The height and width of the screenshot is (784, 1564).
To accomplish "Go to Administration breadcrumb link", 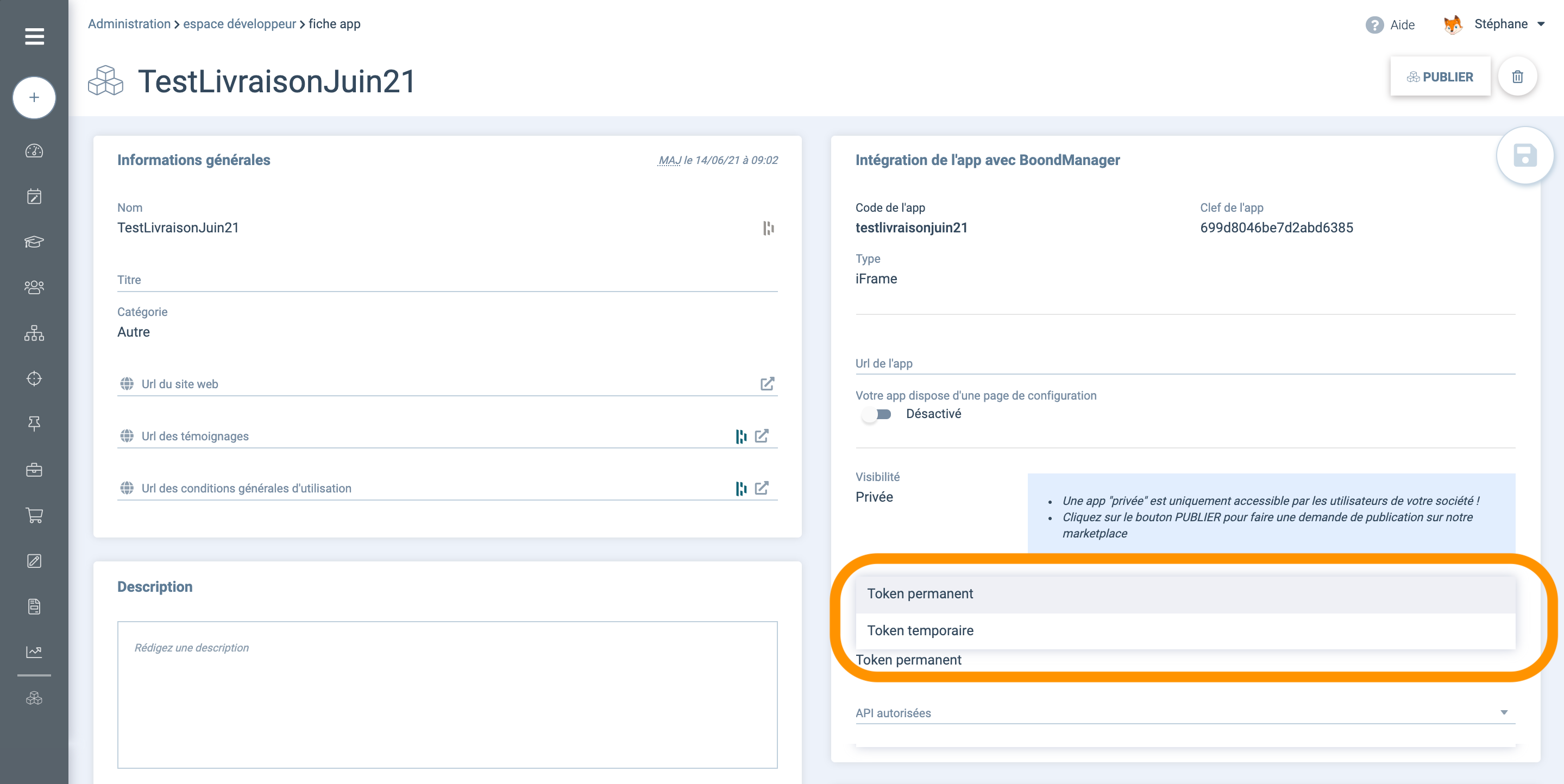I will click(x=129, y=24).
